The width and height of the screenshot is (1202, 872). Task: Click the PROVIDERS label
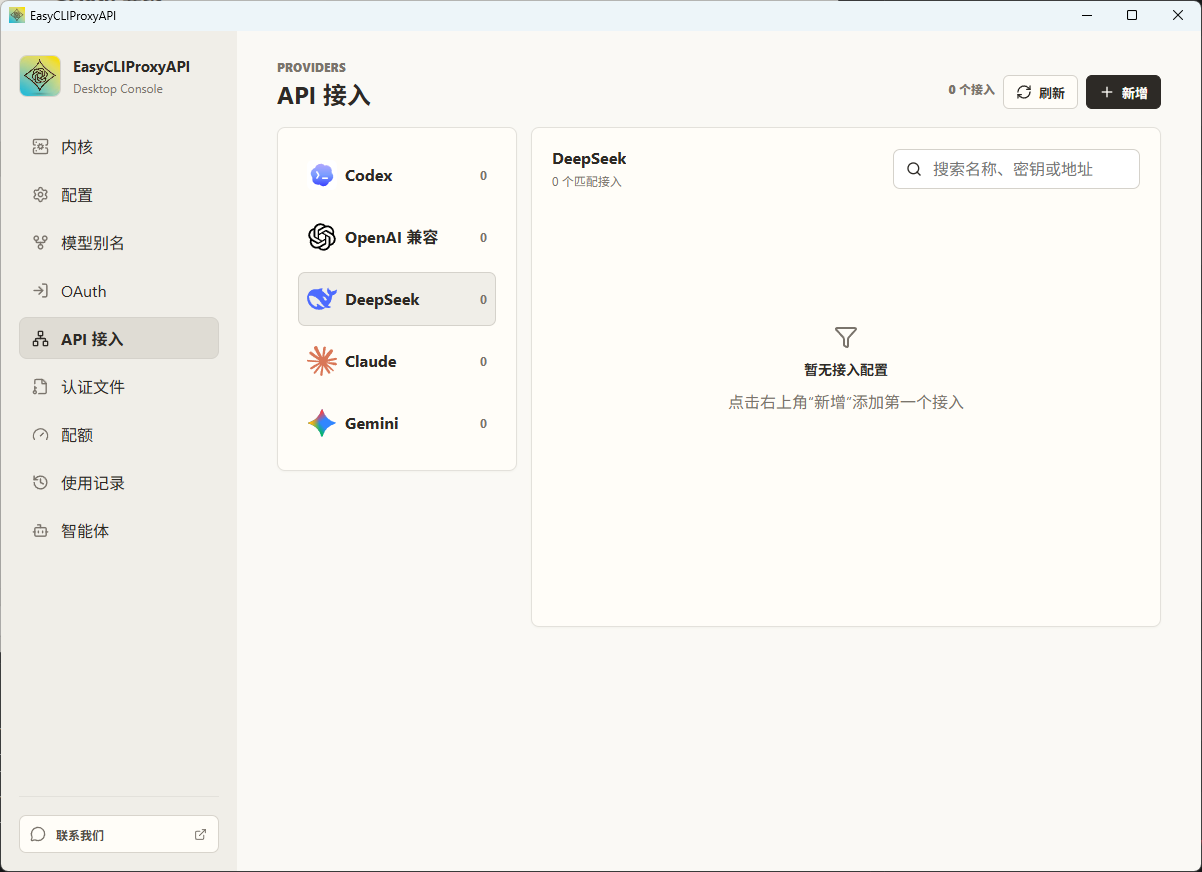[x=312, y=68]
